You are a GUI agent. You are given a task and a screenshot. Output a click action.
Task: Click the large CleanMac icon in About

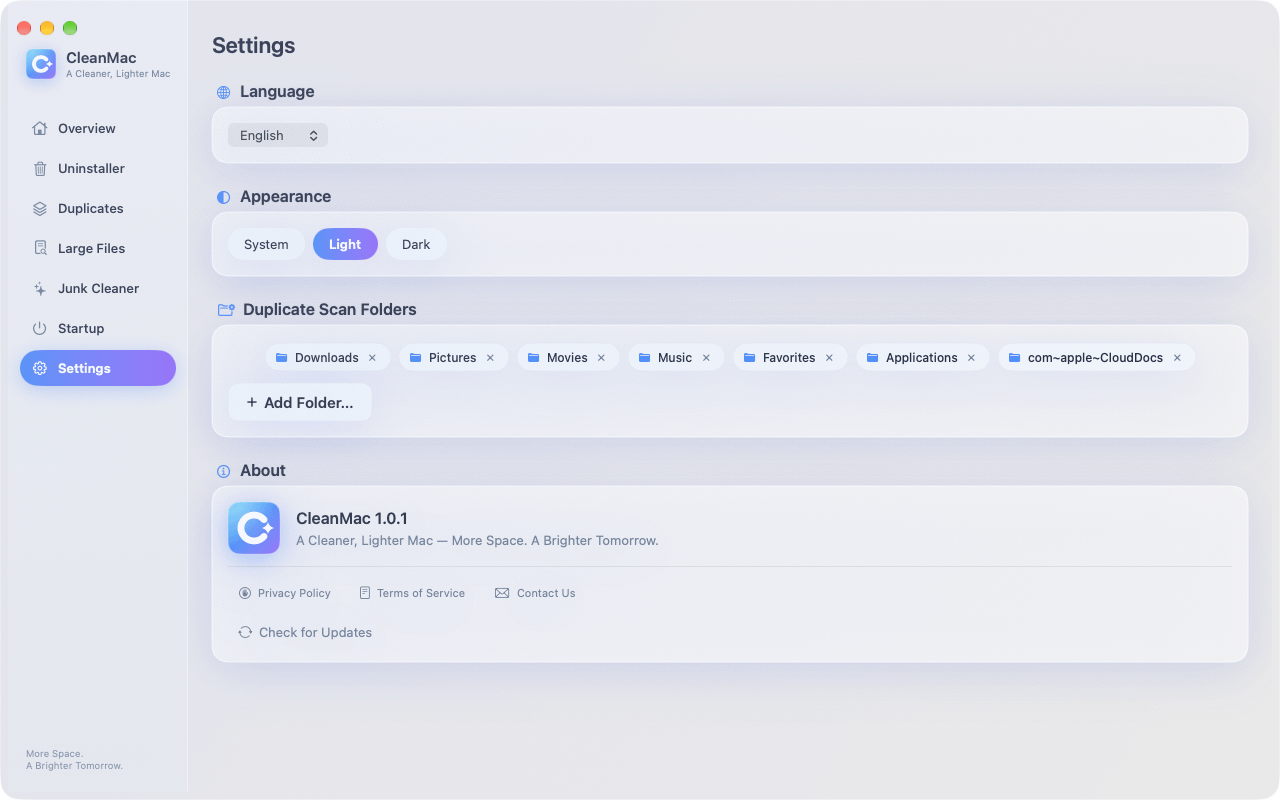254,528
